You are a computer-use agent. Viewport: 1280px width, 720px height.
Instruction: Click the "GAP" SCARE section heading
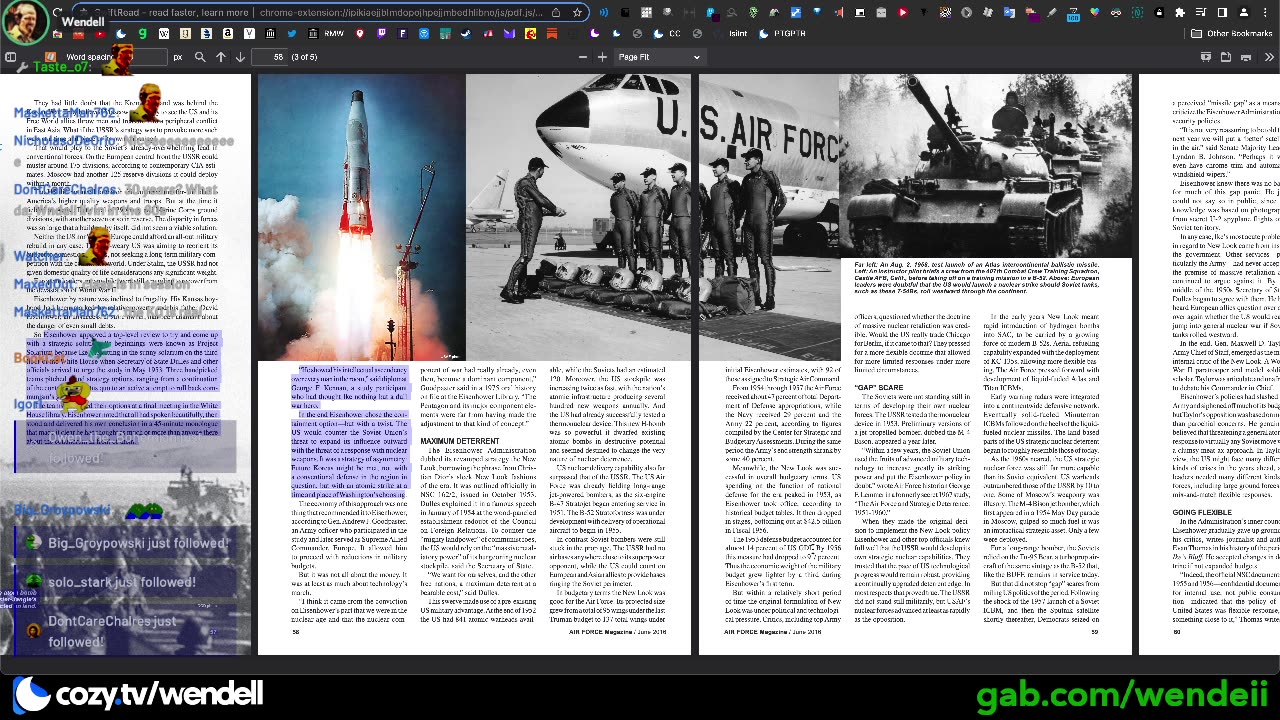880,388
